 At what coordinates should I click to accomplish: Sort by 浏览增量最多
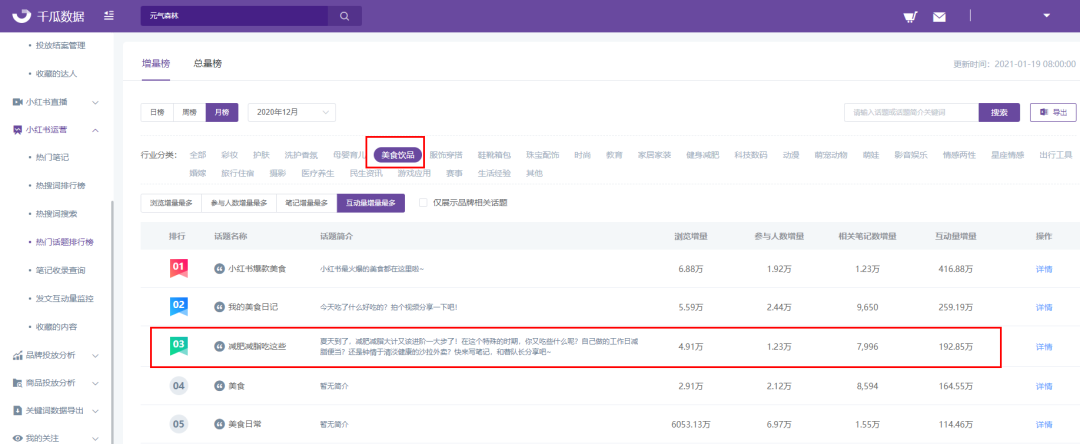point(172,203)
